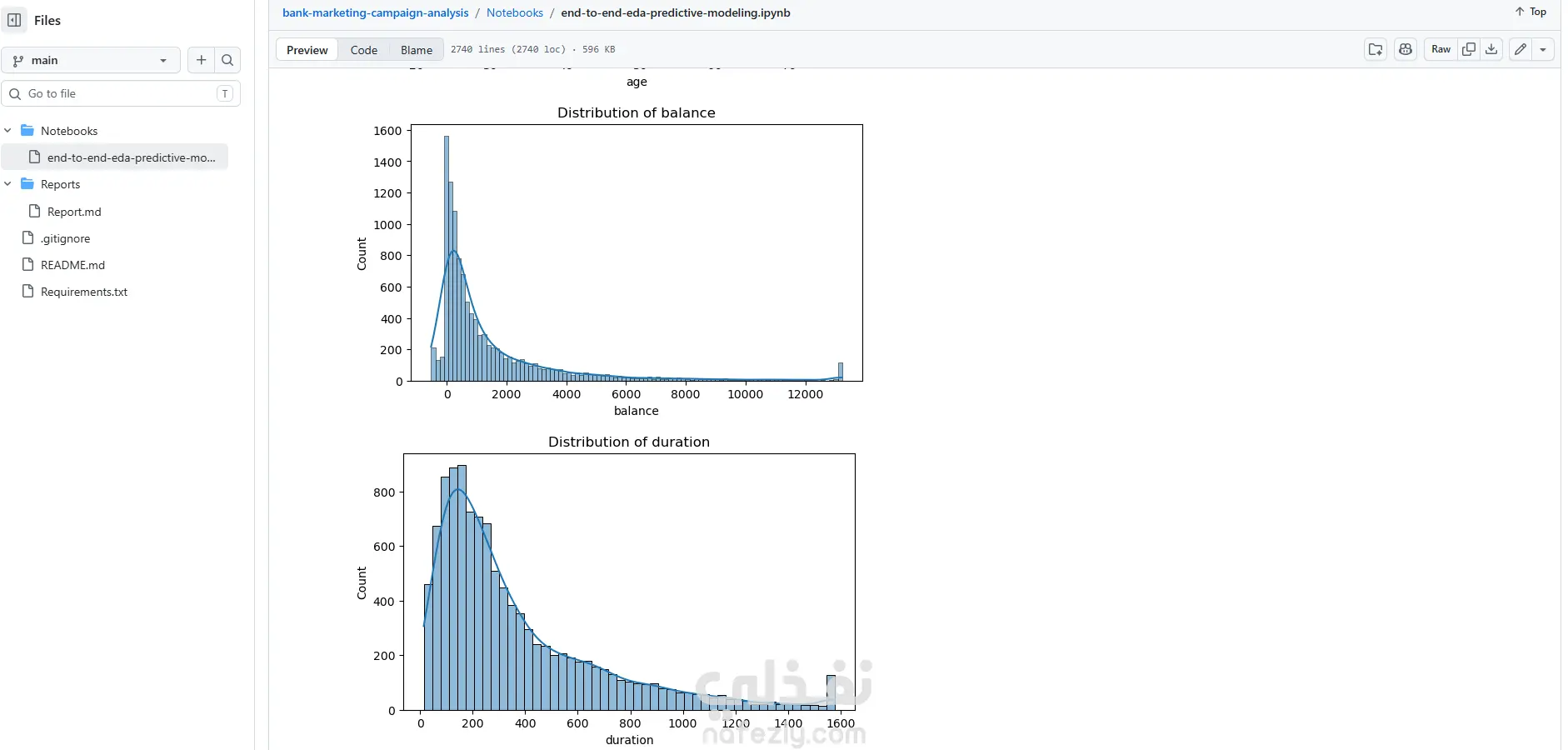Open Report.md in file tree
Viewport: 1568px width, 750px height.
pyautogui.click(x=74, y=212)
